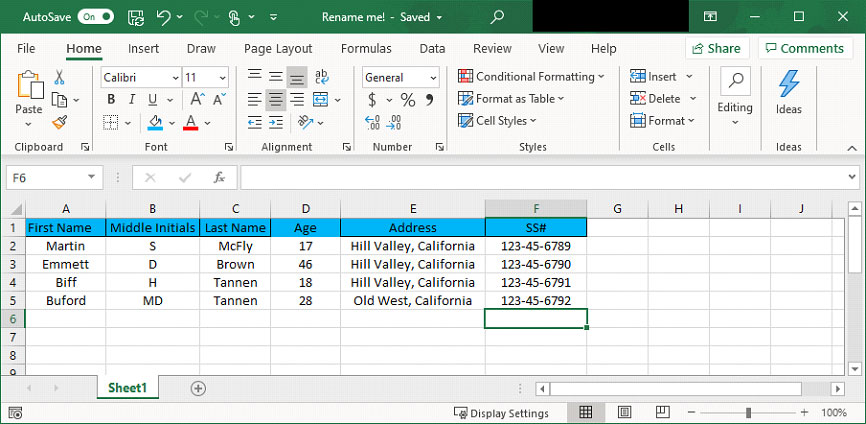Expand the Name Box dropdown arrow
The width and height of the screenshot is (866, 424).
coord(91,178)
